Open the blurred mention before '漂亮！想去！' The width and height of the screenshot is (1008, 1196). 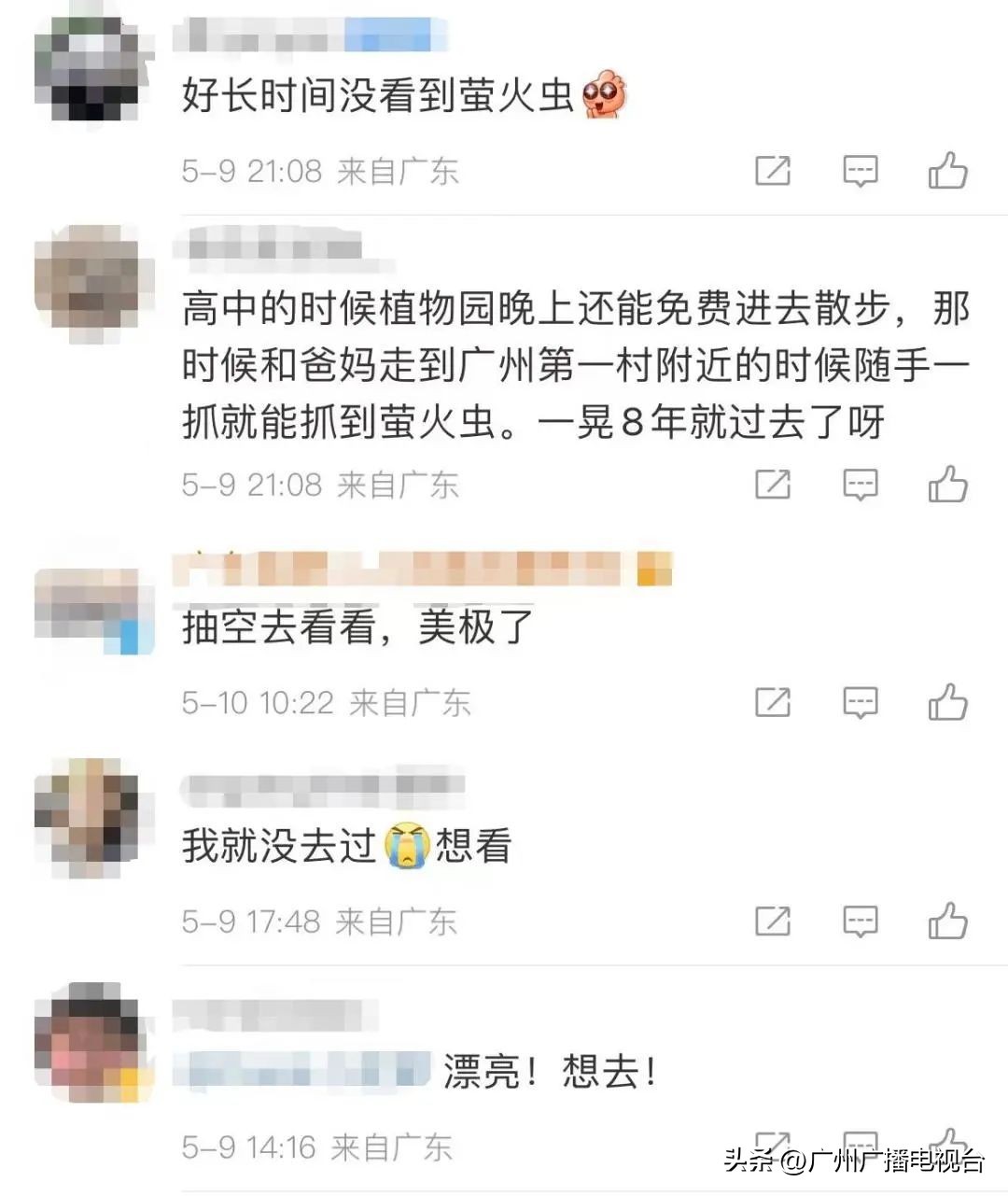point(302,1070)
